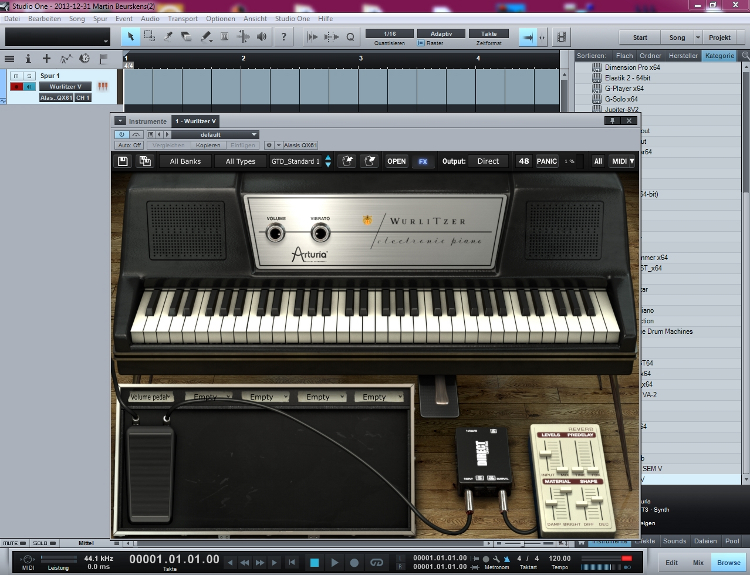Select the Listen (speaker) tool
Image resolution: width=750 pixels, height=575 pixels.
(x=262, y=36)
